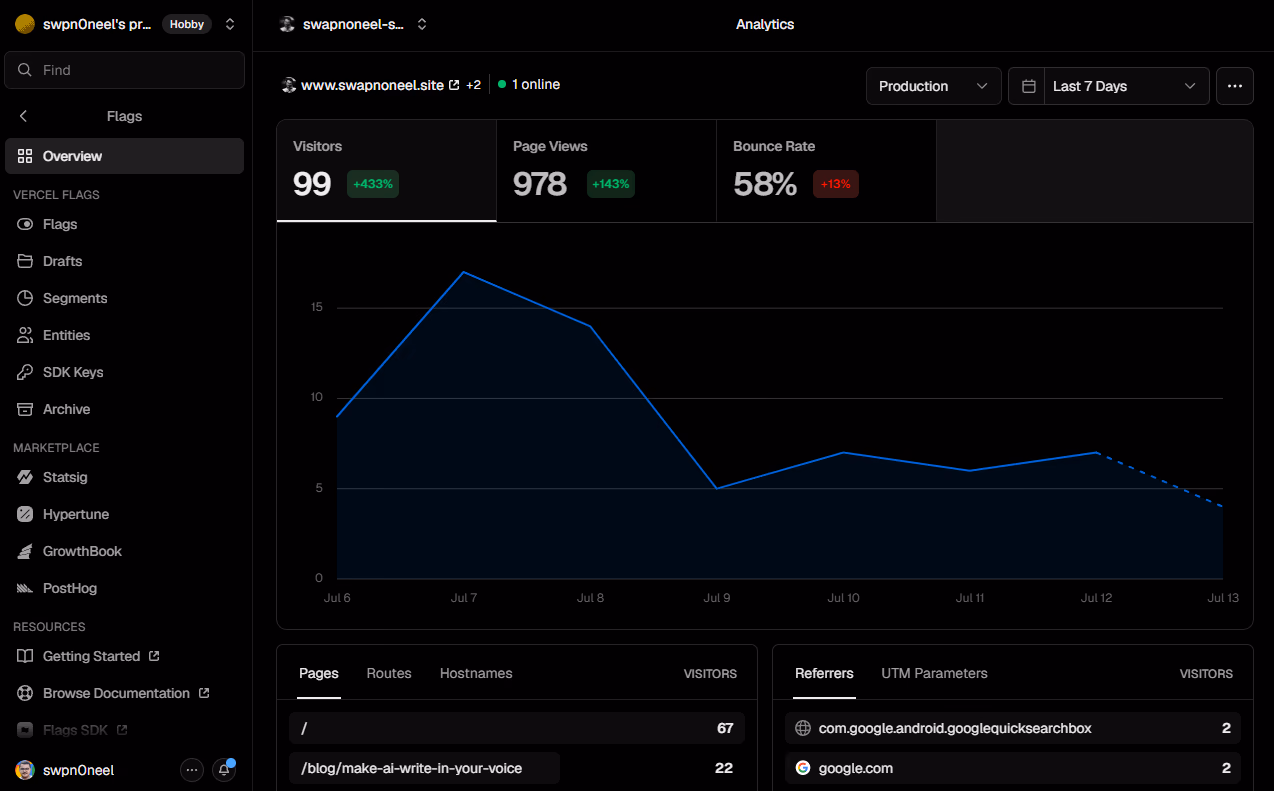Switch to the Hostnames tab
Screen dimensions: 1274x791
[x=476, y=673]
